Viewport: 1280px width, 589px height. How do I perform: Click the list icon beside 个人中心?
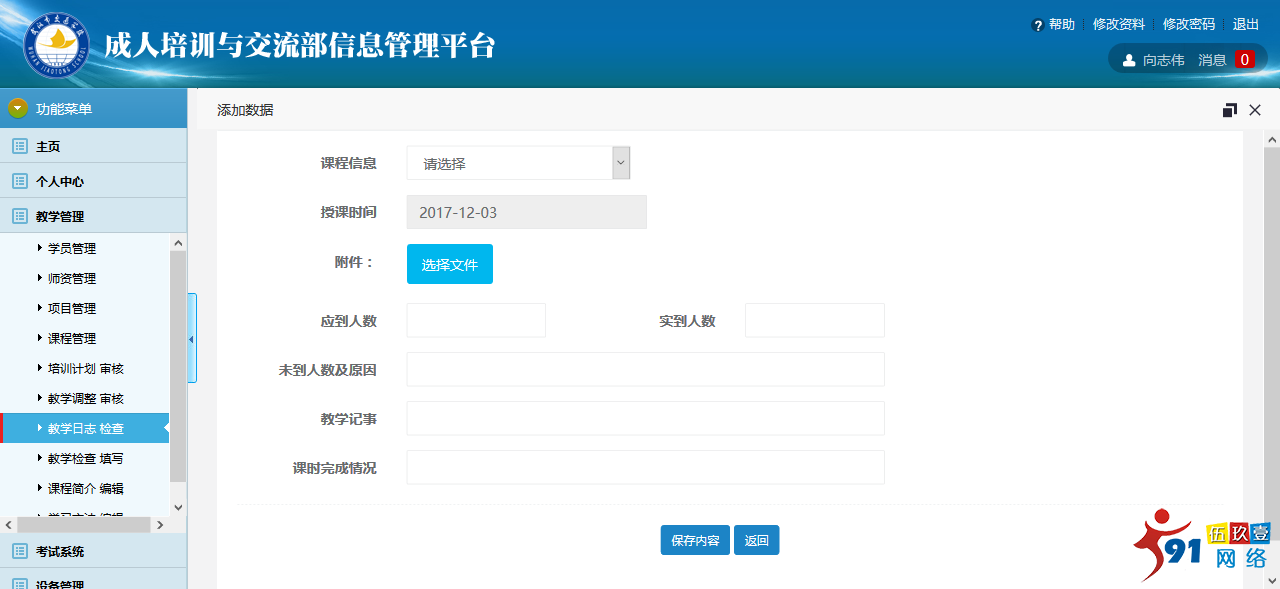(19, 181)
